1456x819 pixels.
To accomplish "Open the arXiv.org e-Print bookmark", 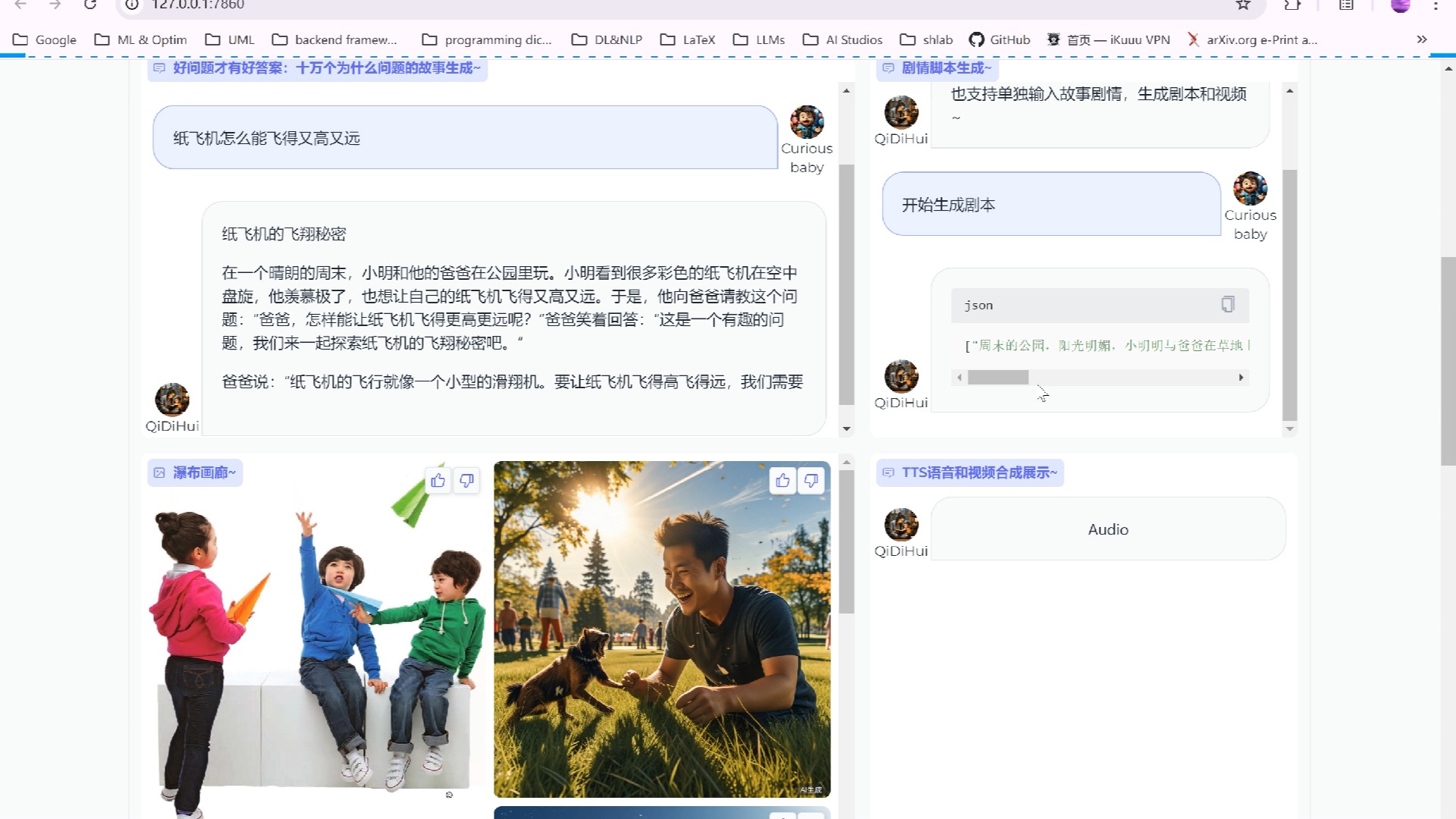I will point(1252,39).
